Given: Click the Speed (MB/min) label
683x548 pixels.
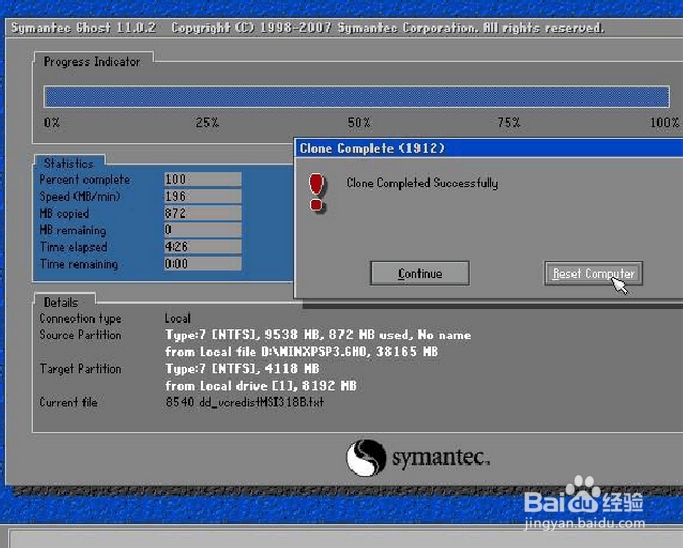Looking at the screenshot, I should tap(80, 196).
